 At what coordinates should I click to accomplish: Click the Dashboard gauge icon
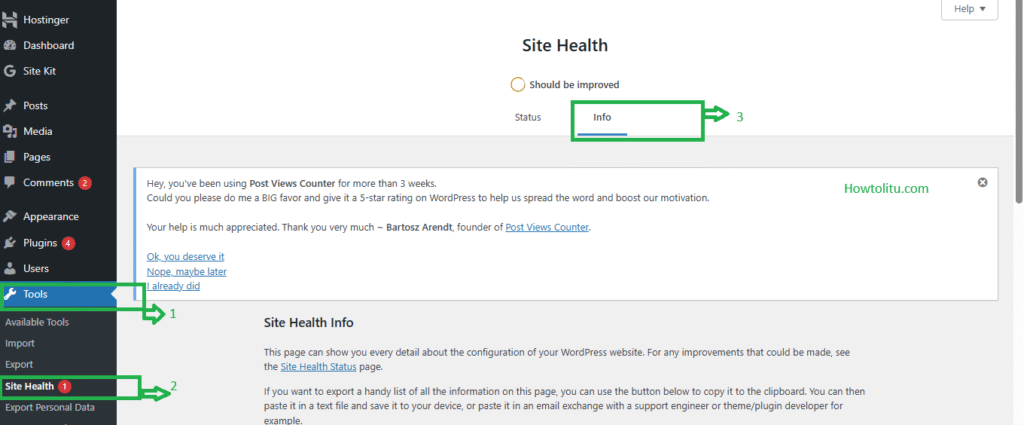(10, 46)
